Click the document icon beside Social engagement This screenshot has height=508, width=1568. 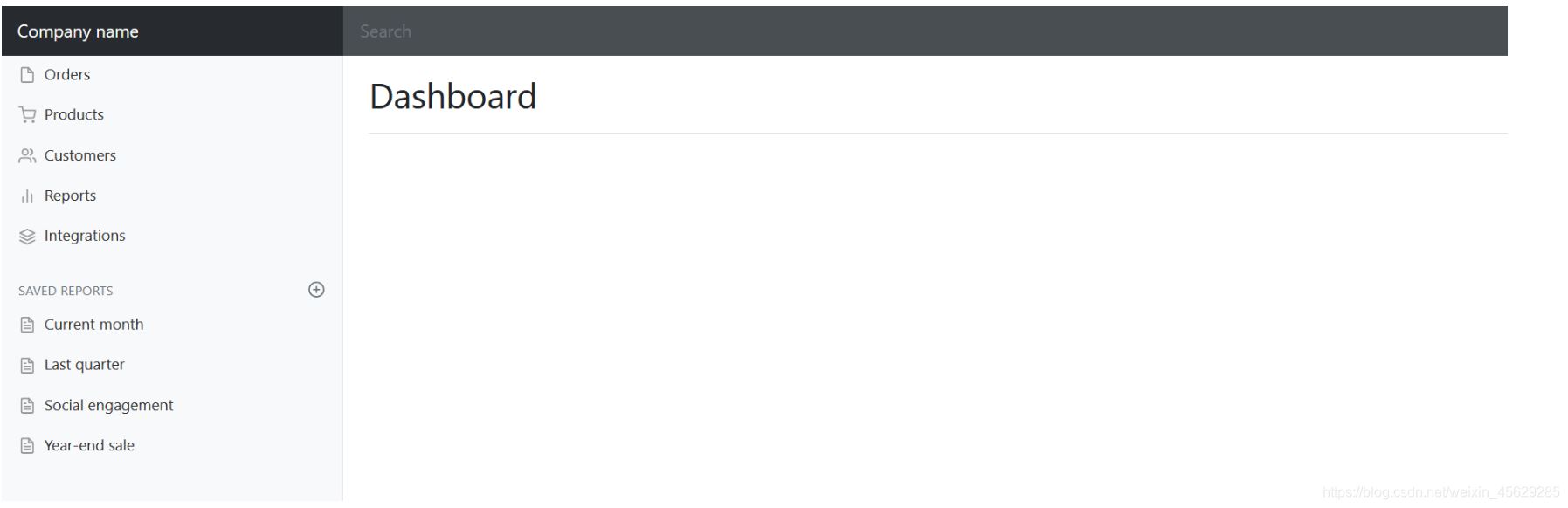pos(26,405)
